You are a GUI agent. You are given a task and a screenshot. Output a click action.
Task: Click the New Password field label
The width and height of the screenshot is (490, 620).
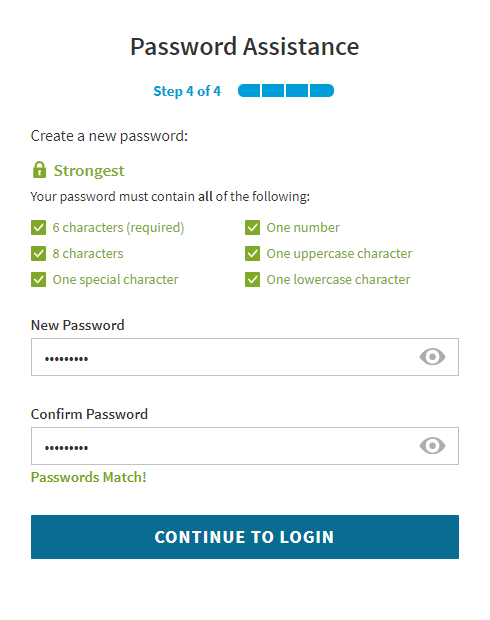pos(78,325)
